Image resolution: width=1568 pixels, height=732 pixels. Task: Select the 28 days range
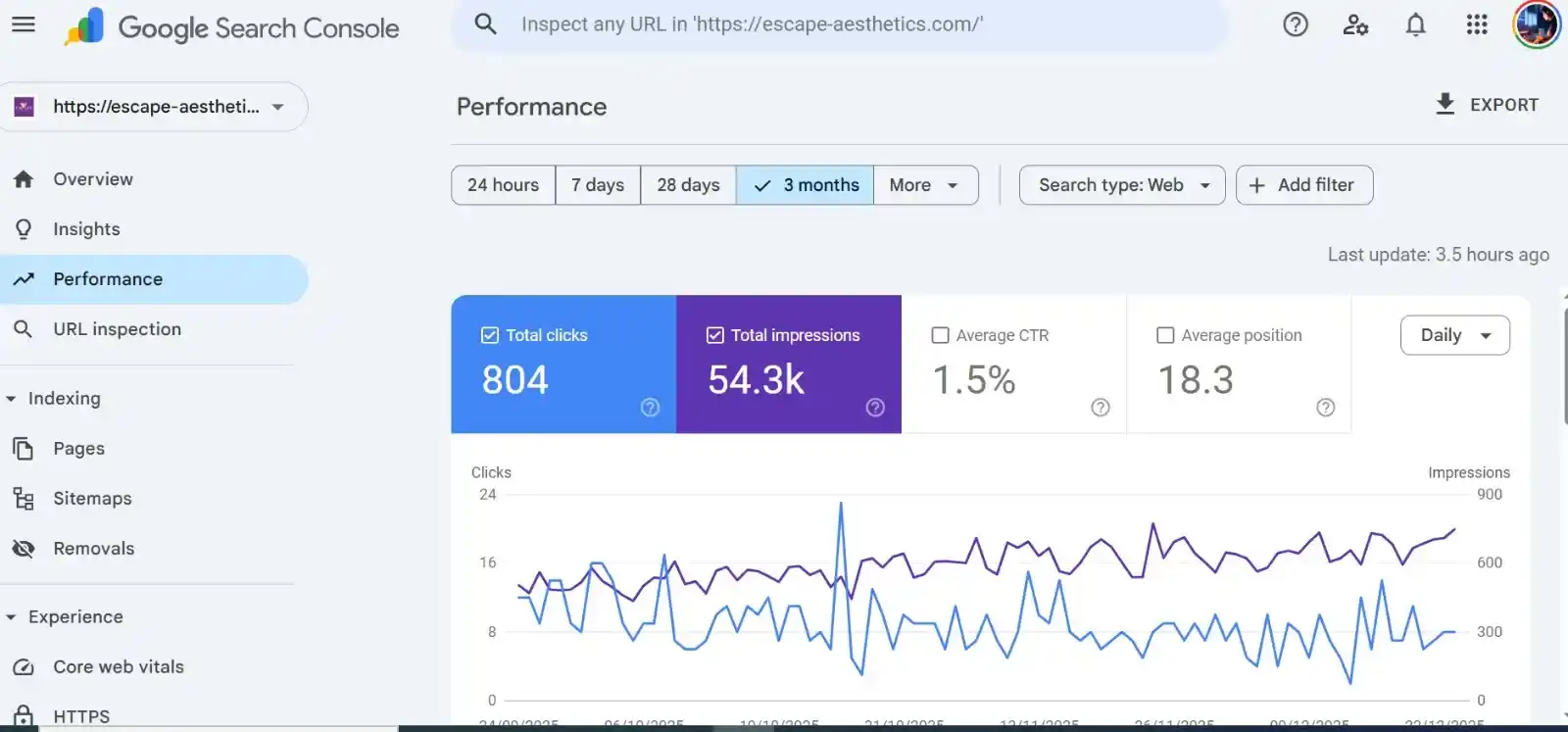point(688,185)
